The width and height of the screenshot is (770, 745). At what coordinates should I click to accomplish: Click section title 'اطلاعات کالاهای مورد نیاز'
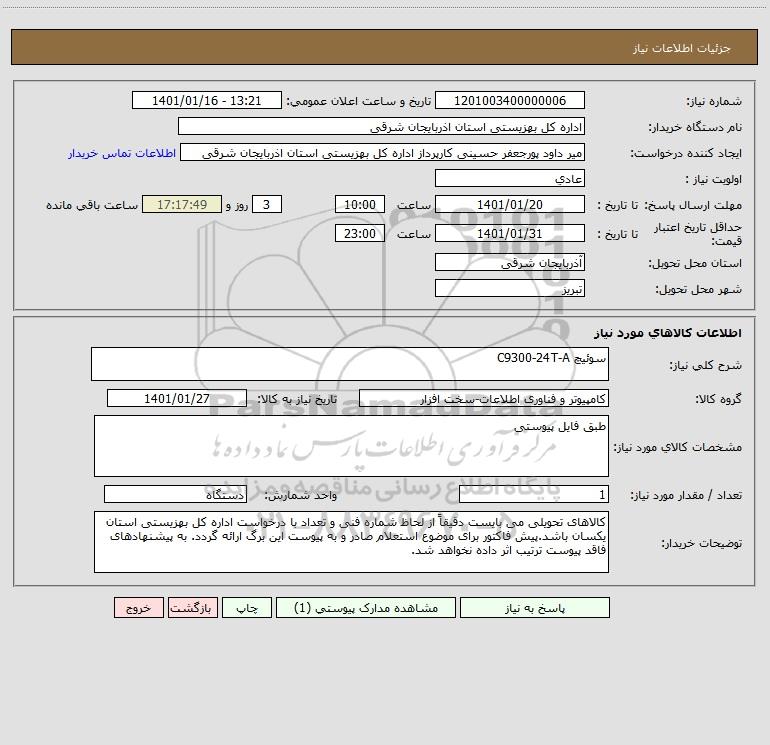click(x=668, y=333)
